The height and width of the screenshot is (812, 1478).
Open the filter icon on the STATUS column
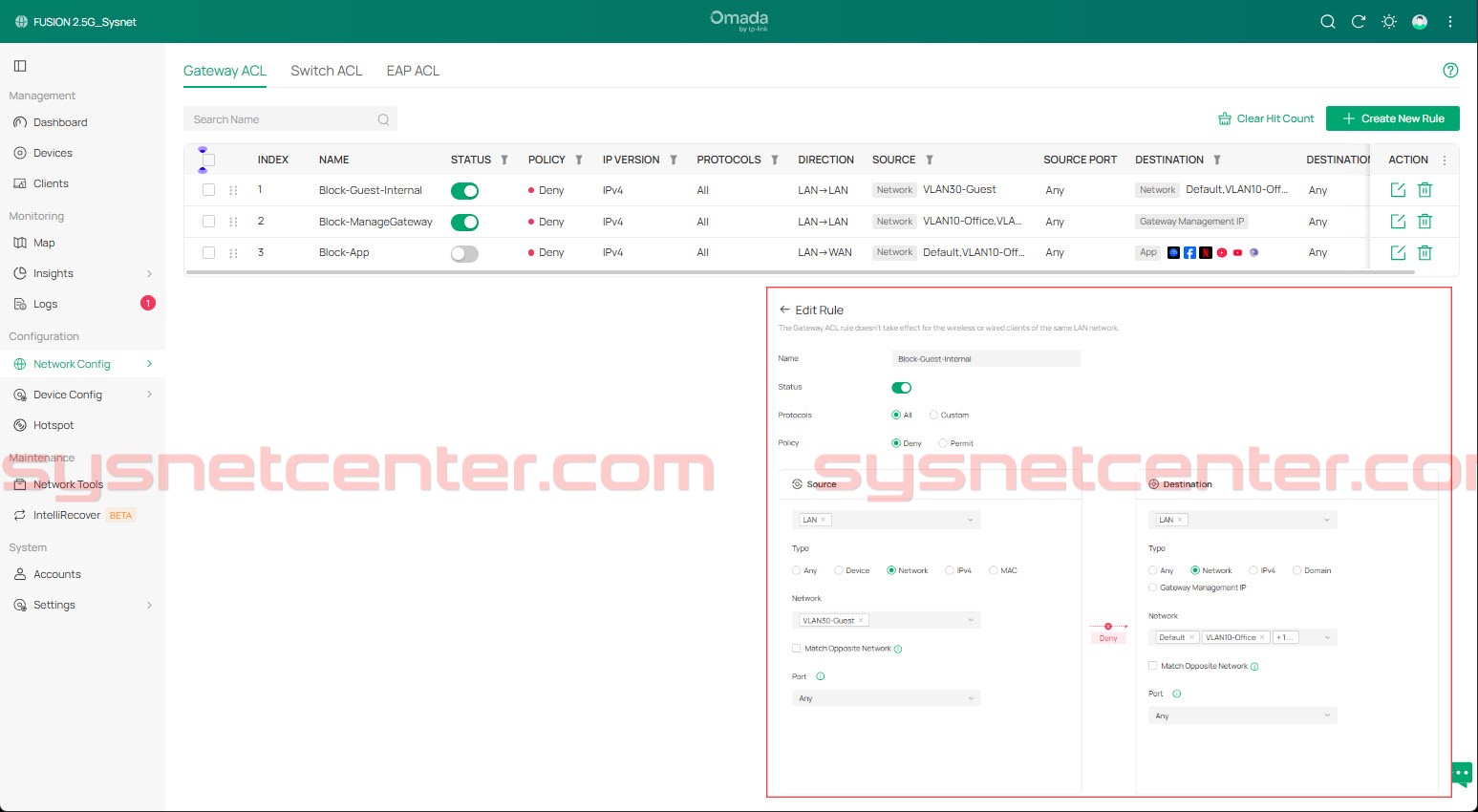[504, 160]
